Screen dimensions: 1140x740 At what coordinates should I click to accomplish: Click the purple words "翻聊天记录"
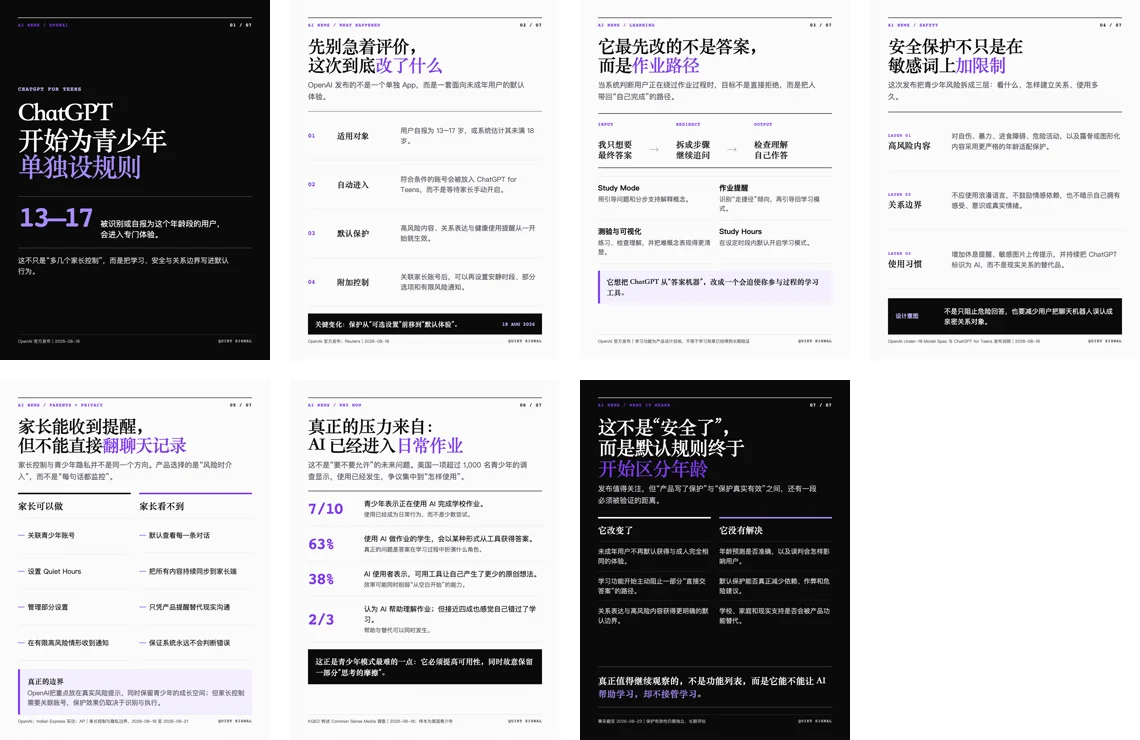pyautogui.click(x=145, y=446)
